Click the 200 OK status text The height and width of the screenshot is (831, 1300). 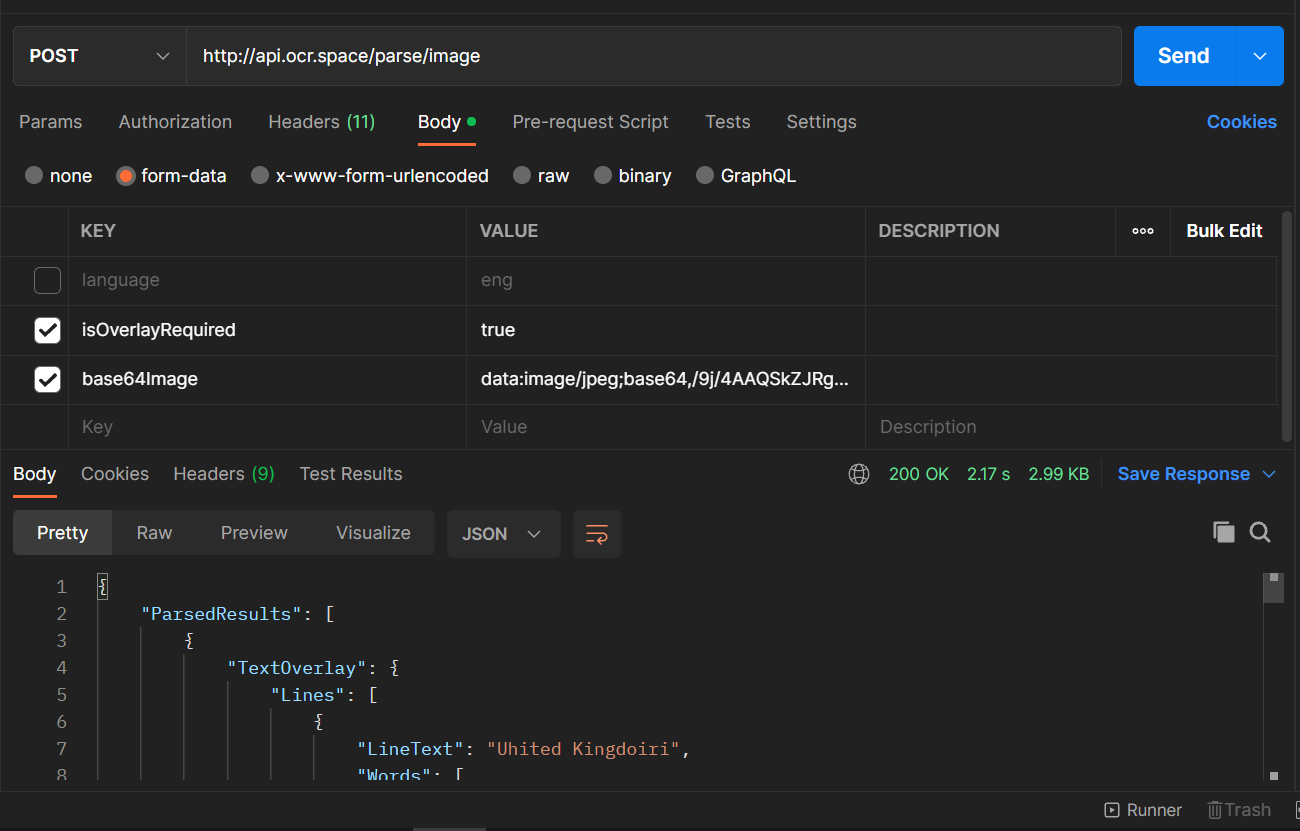pyautogui.click(x=919, y=474)
